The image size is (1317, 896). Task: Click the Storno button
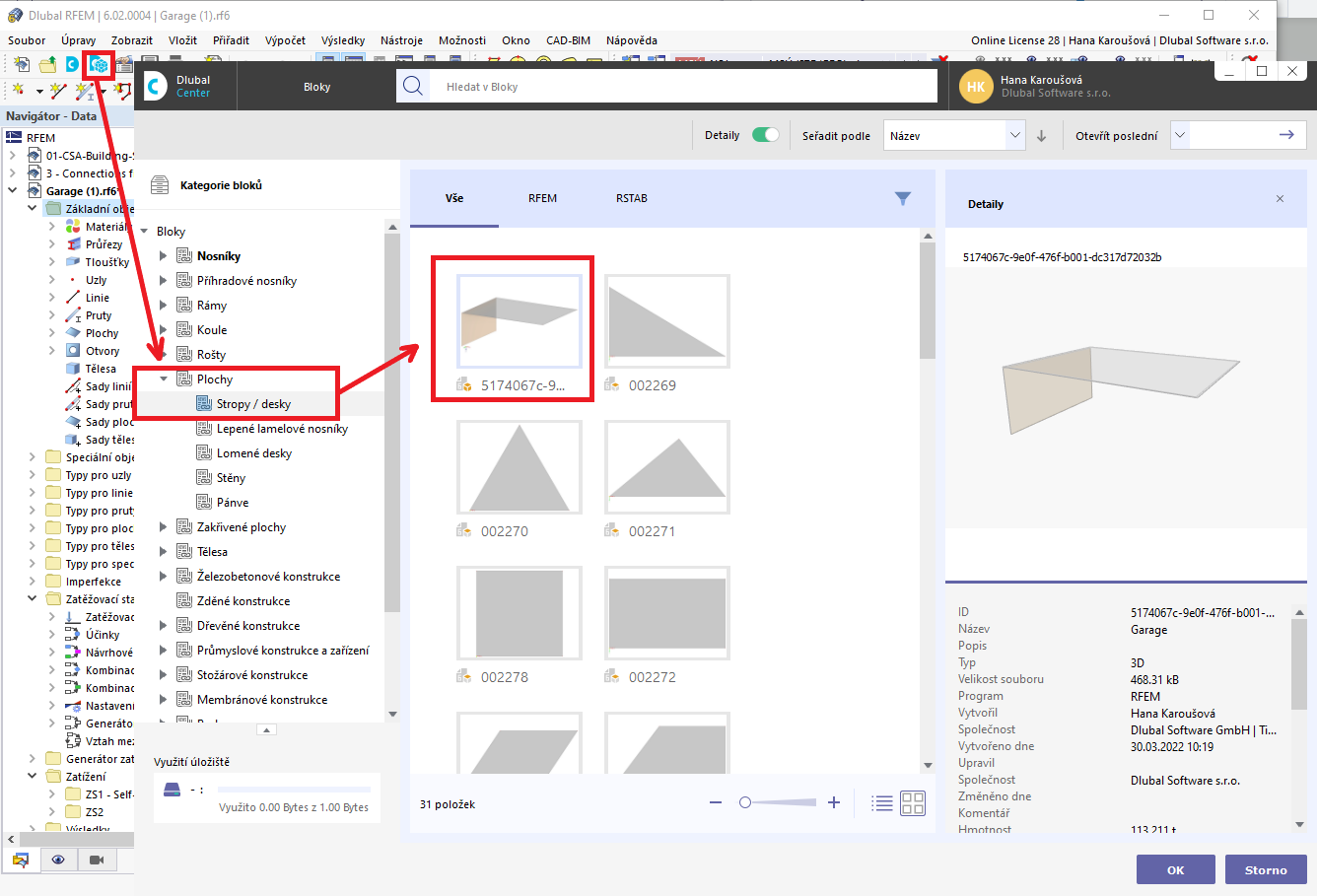(1266, 869)
